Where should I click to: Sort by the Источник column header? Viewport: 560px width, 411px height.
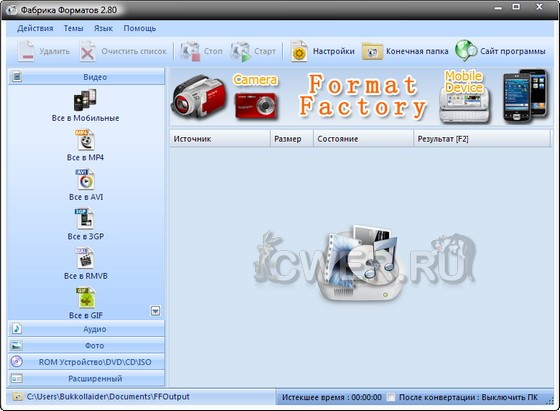point(220,139)
